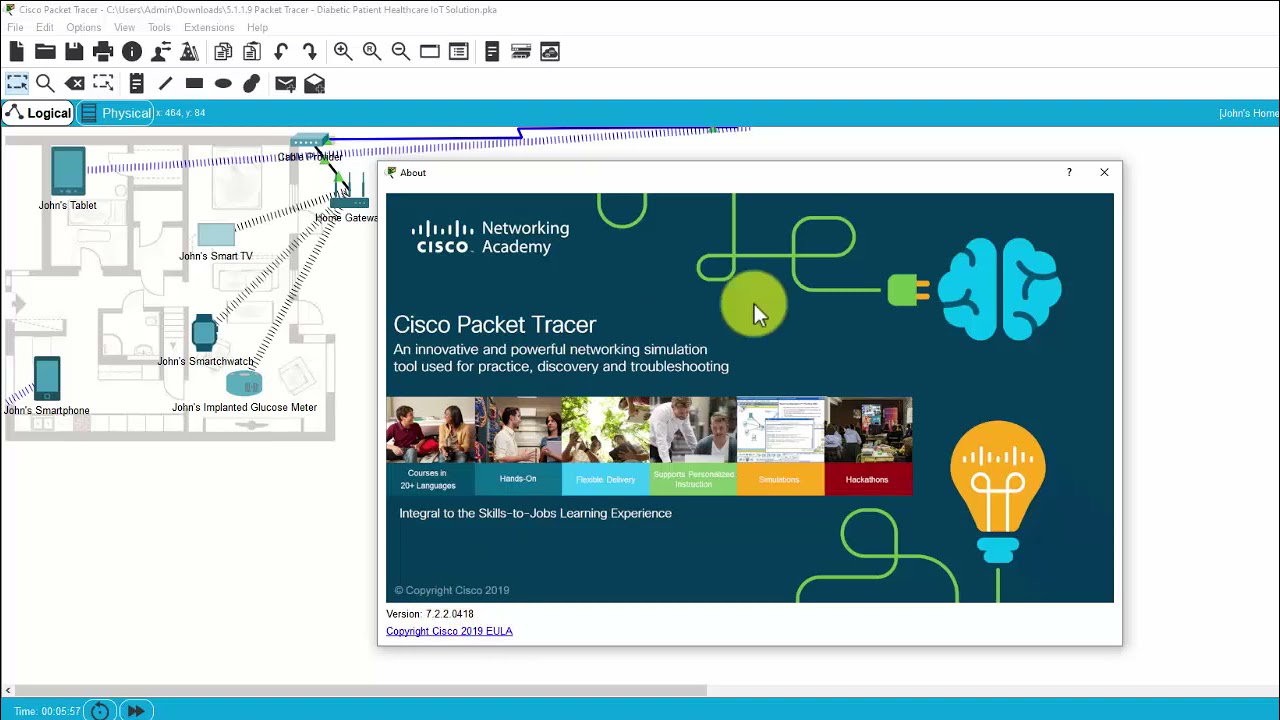Select the Cable Provider switch device
Screen dimensions: 1280x720
310,141
